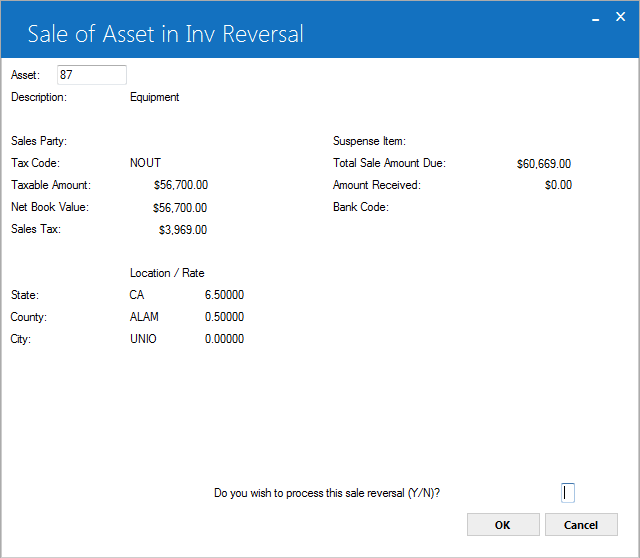Click the Location / Rate column heading

click(x=167, y=273)
